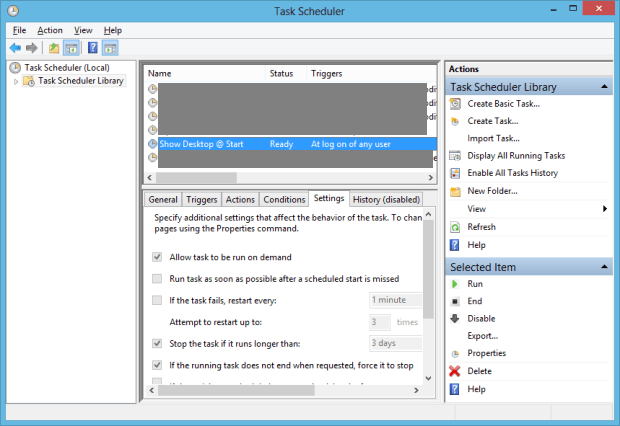Open the Help menu in menu bar

pyautogui.click(x=113, y=30)
